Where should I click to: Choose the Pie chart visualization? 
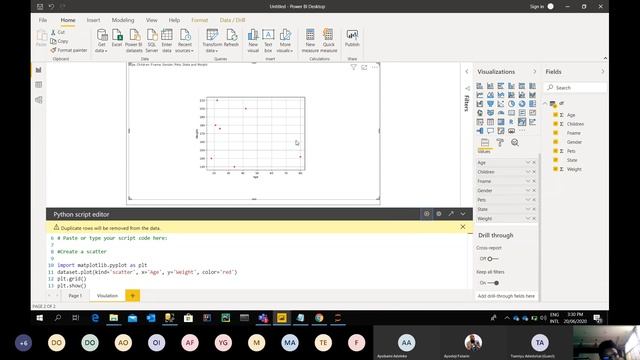[511, 104]
